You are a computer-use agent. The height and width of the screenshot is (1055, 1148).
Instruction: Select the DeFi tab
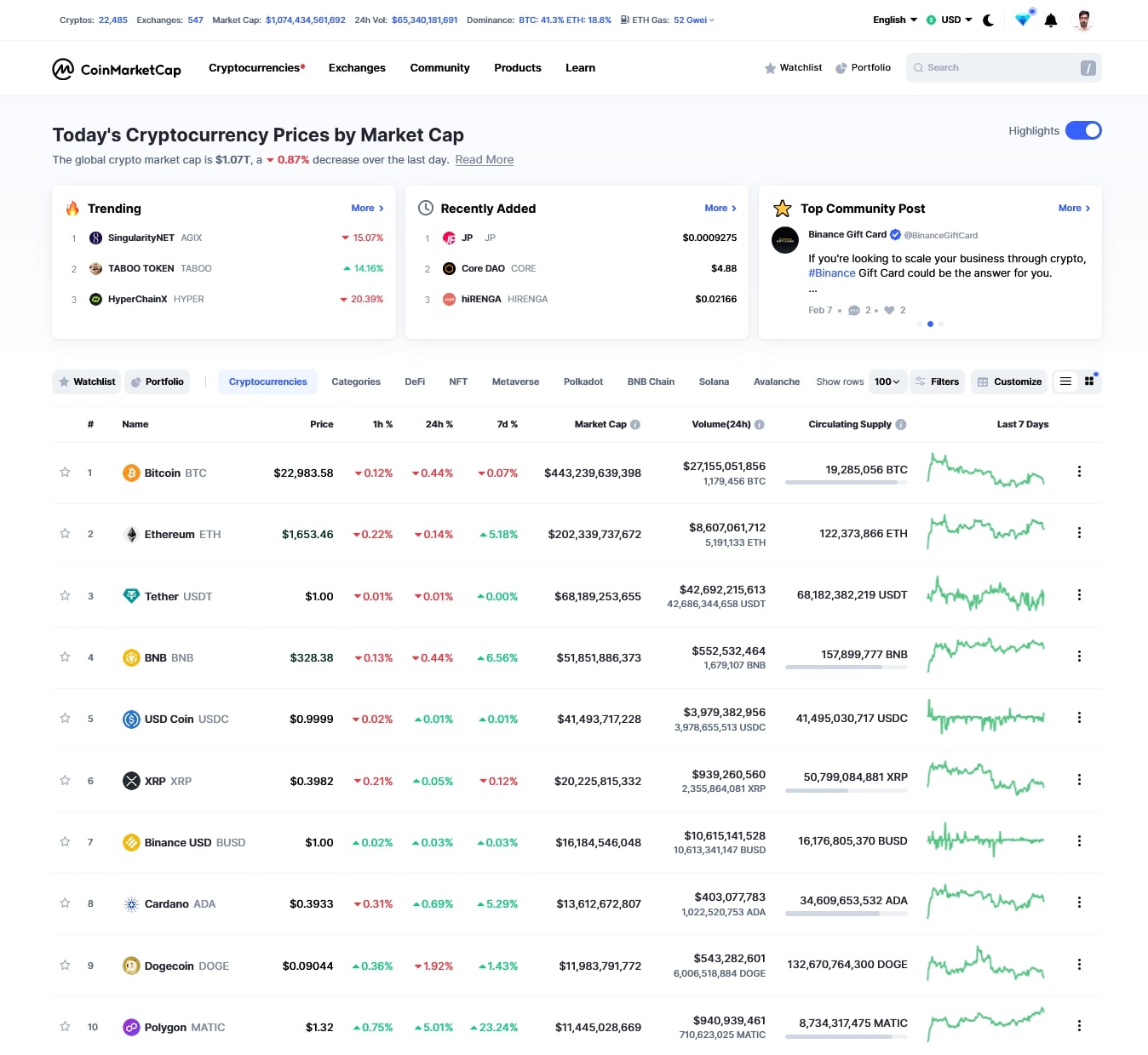click(x=415, y=381)
